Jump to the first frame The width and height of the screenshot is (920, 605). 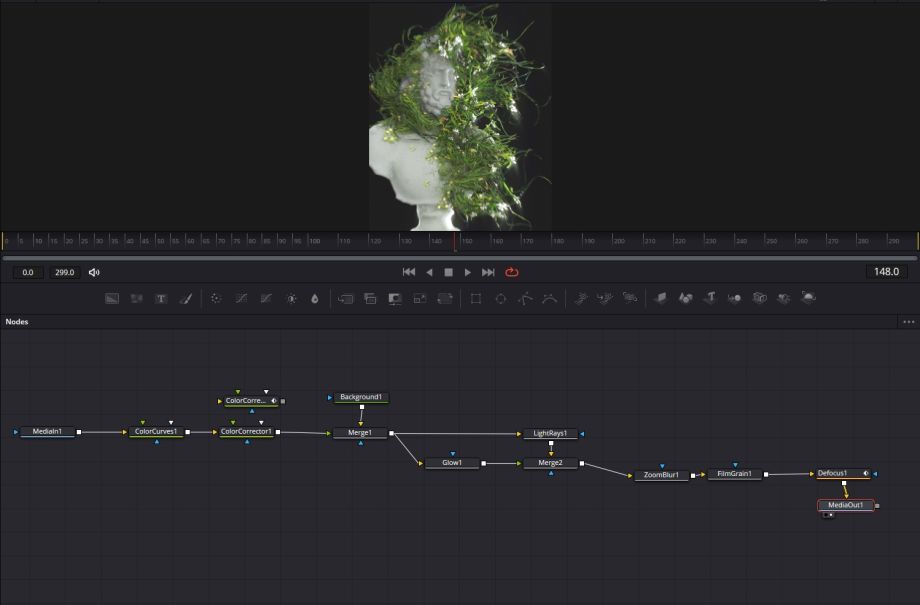pos(408,272)
